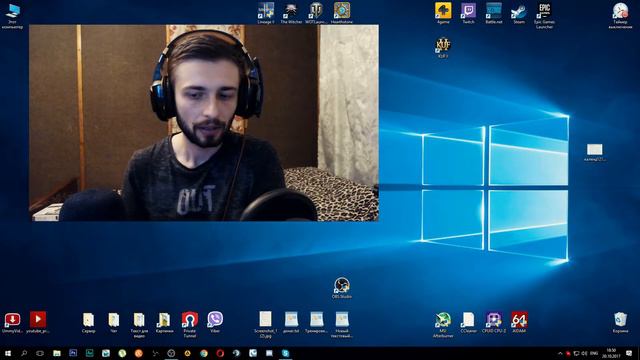This screenshot has height=360, width=640.
Task: Select The Witcher desktop shortcut
Action: click(291, 13)
